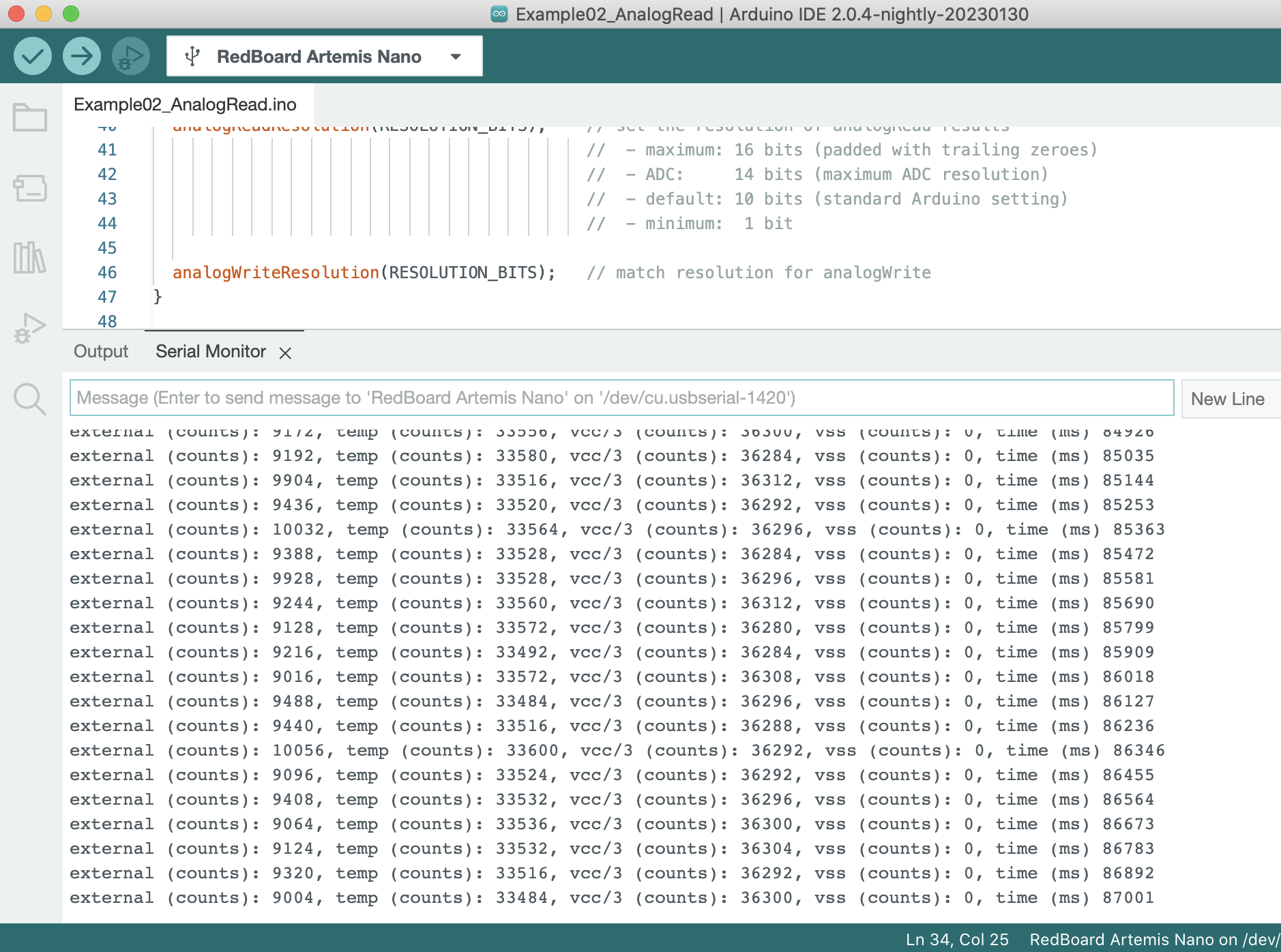Screen dimensions: 1281x952
Task: Click the yellow minimize window button
Action: [x=44, y=14]
